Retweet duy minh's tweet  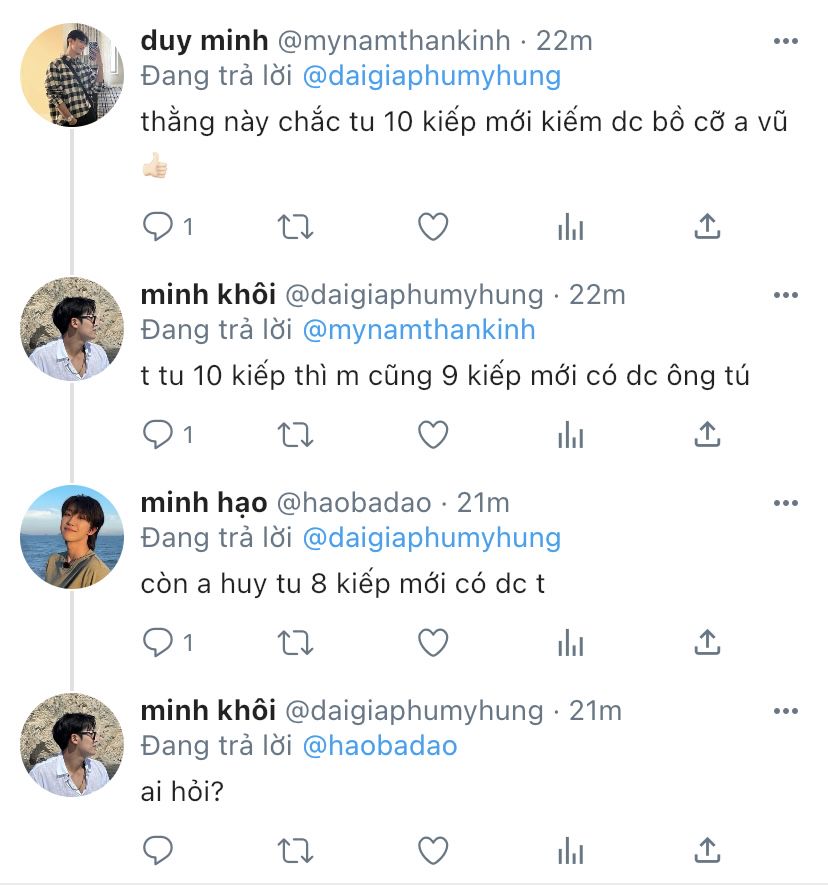pyautogui.click(x=294, y=227)
